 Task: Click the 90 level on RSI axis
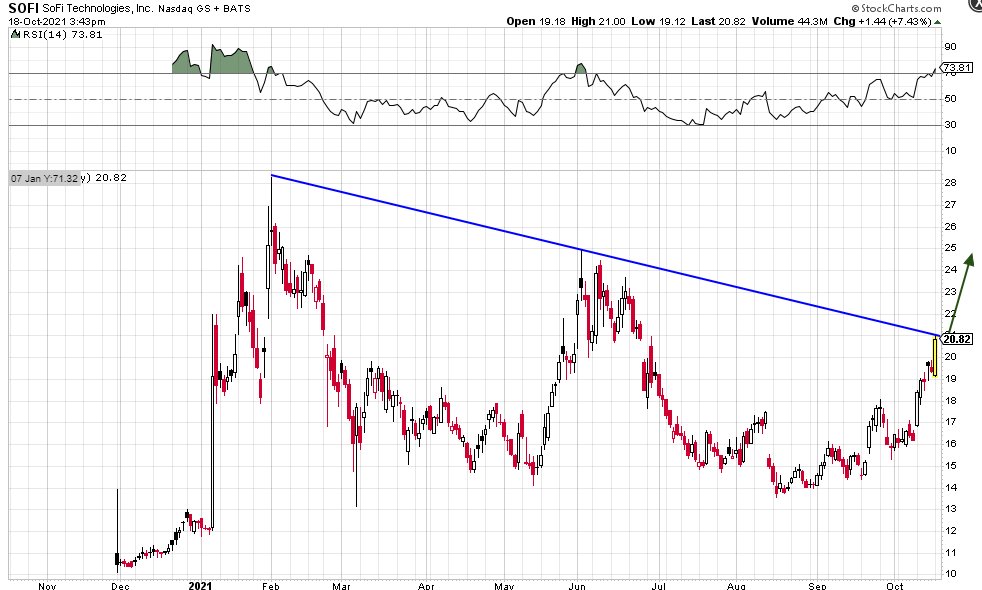tap(950, 47)
